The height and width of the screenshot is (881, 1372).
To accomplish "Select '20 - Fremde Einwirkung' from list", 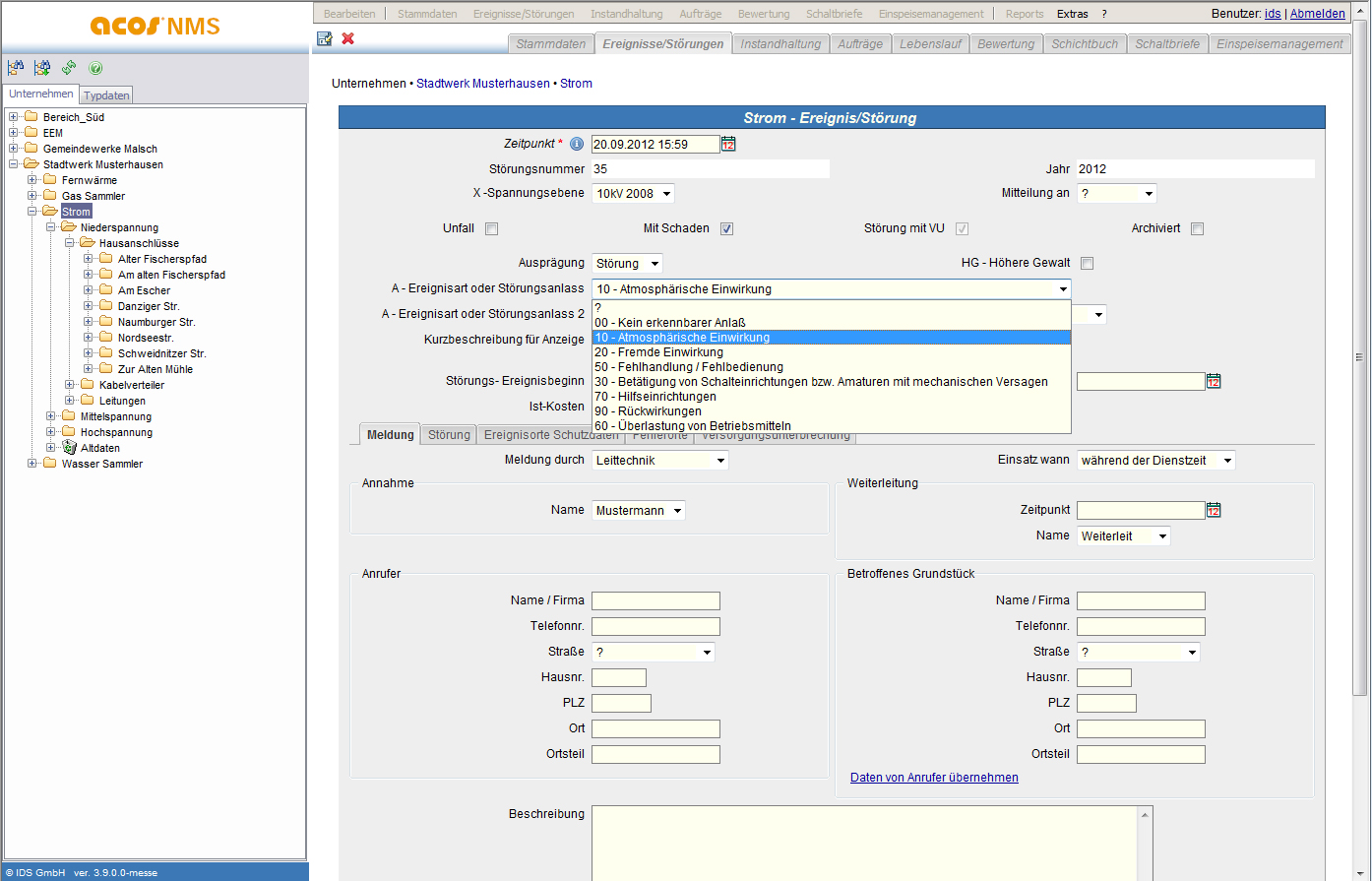I will tap(658, 352).
